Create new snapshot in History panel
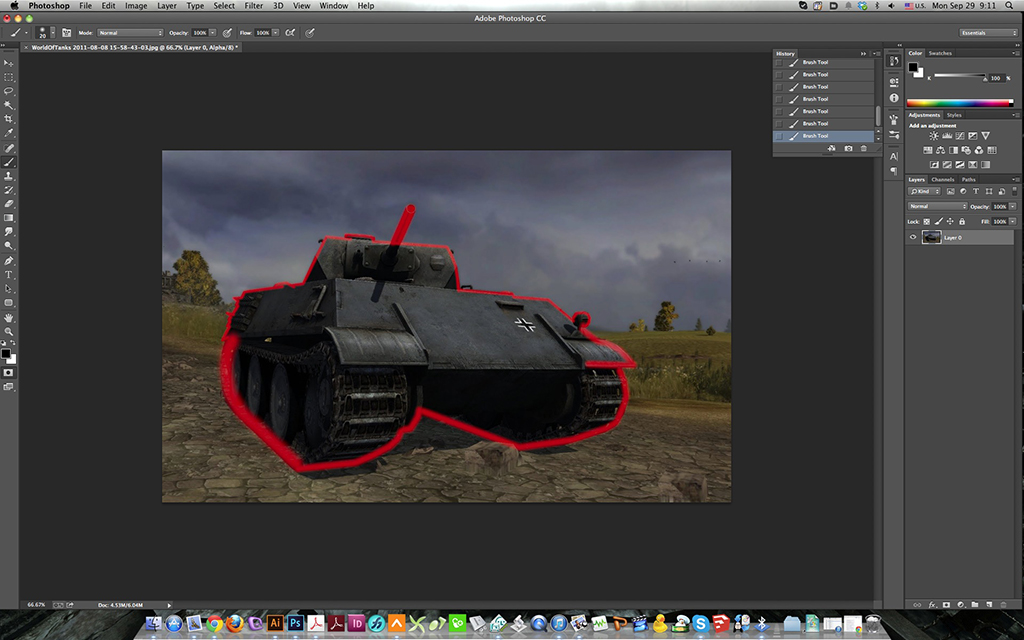This screenshot has width=1024, height=640. tap(848, 149)
